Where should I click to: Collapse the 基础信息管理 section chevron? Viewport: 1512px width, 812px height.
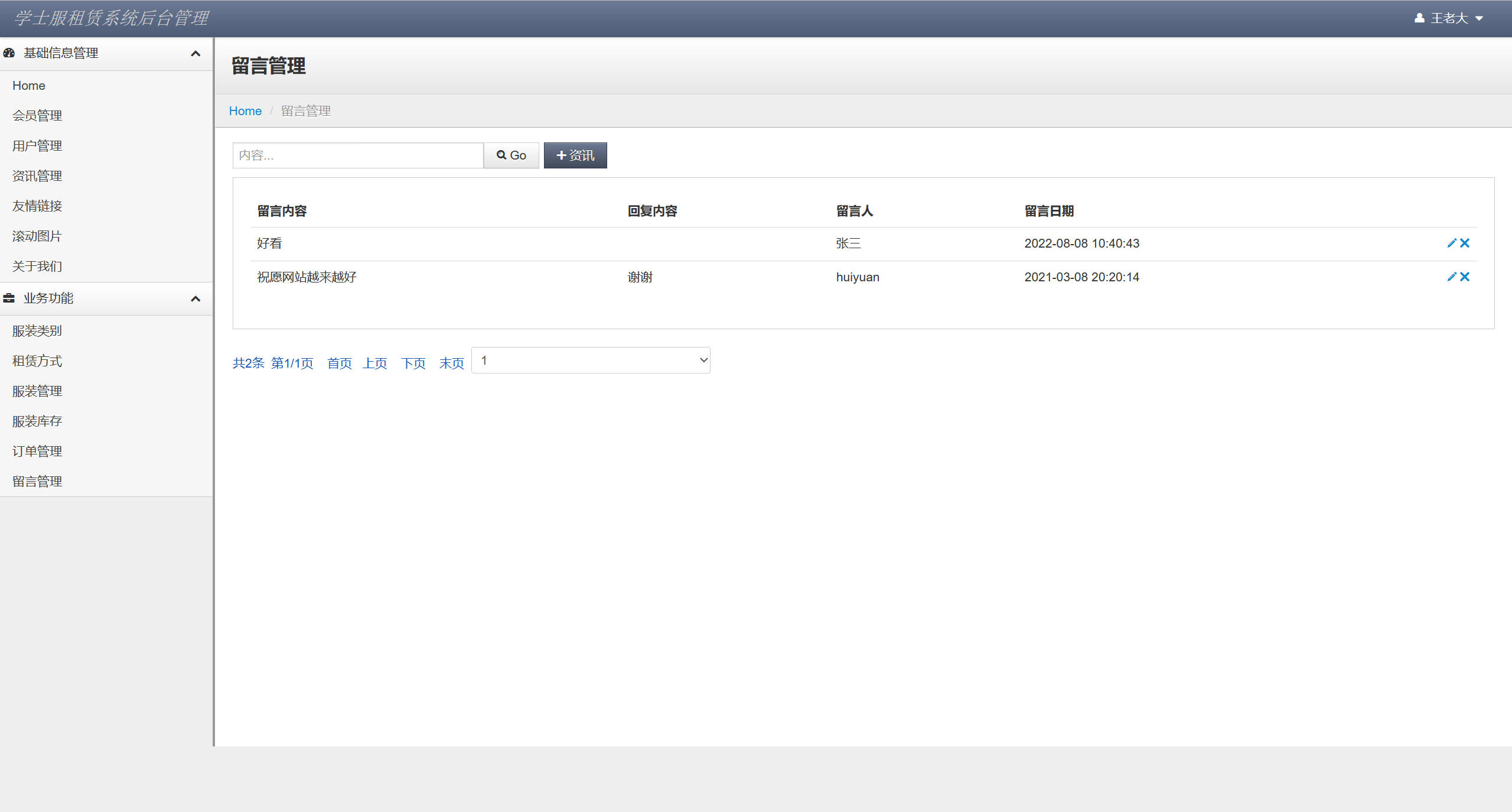195,54
